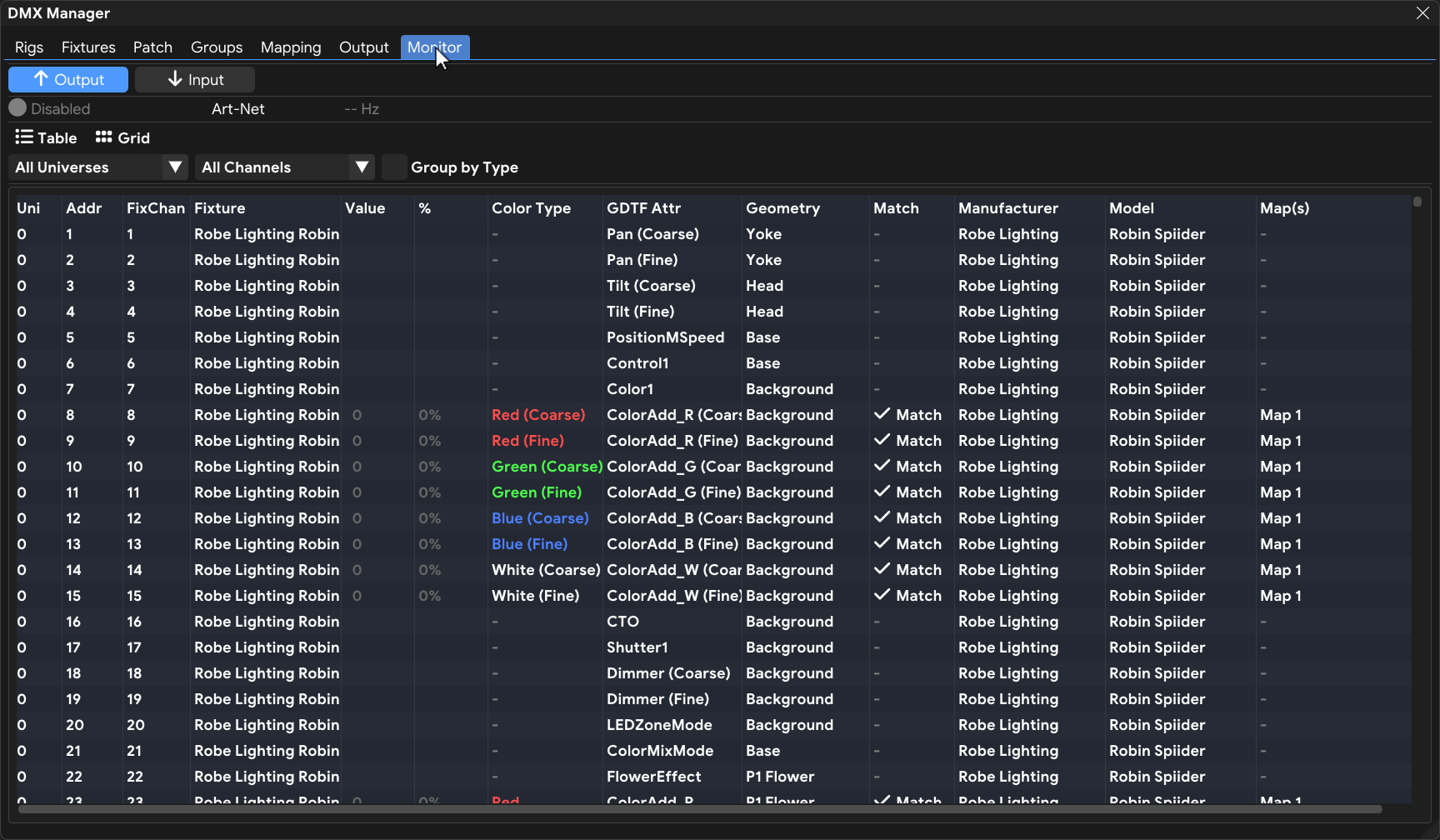Click 'Map 1' in the address 8 row
Viewport: 1440px width, 840px height.
1281,415
